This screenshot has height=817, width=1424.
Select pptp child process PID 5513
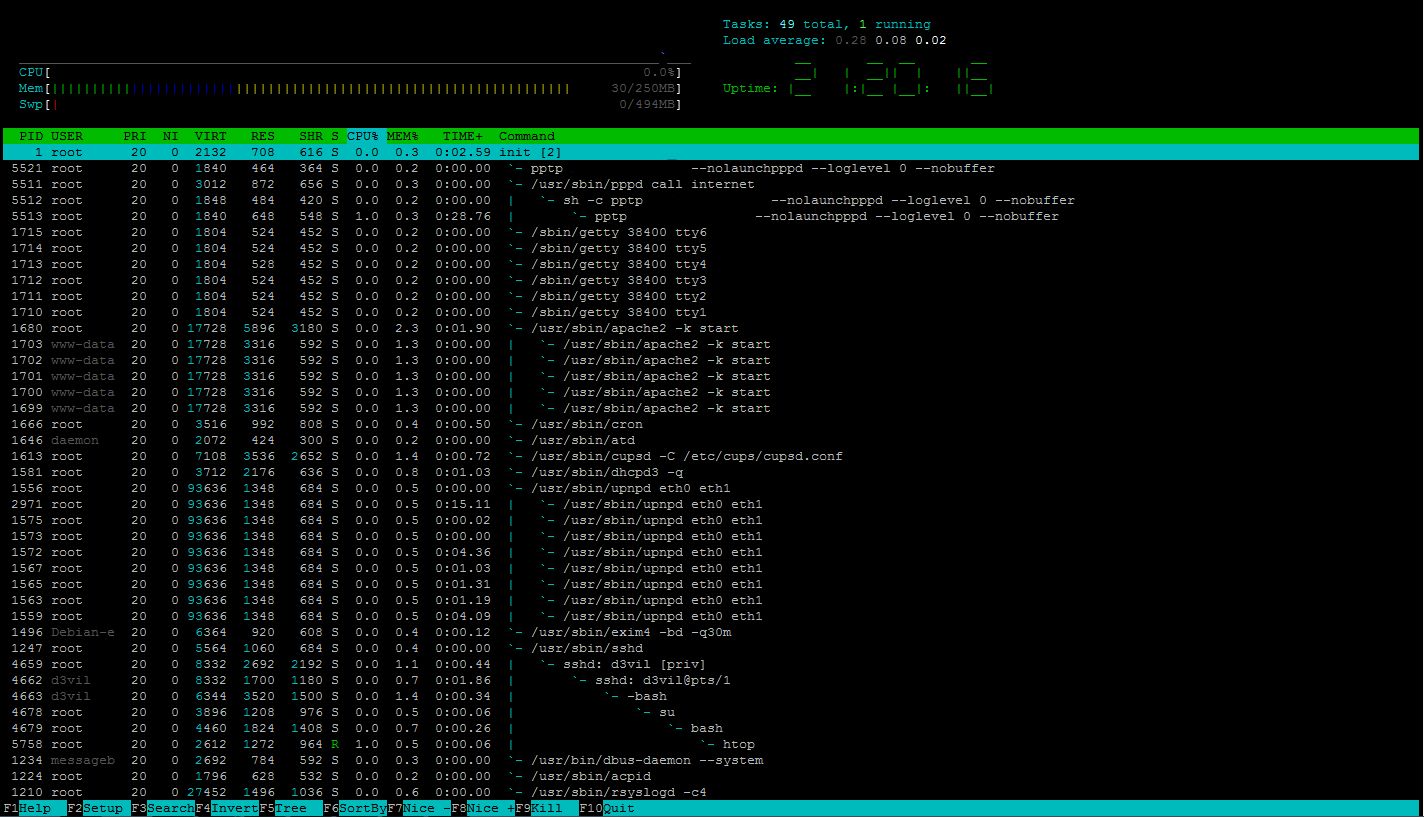pos(711,216)
